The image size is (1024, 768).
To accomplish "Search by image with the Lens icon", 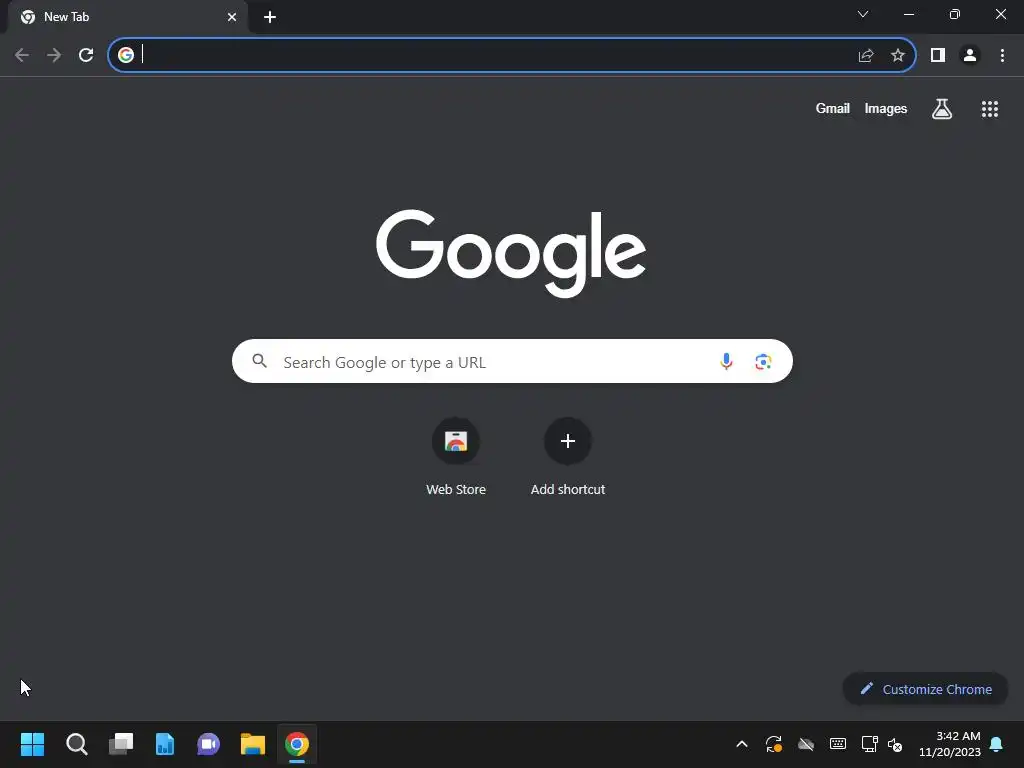I will pos(763,361).
